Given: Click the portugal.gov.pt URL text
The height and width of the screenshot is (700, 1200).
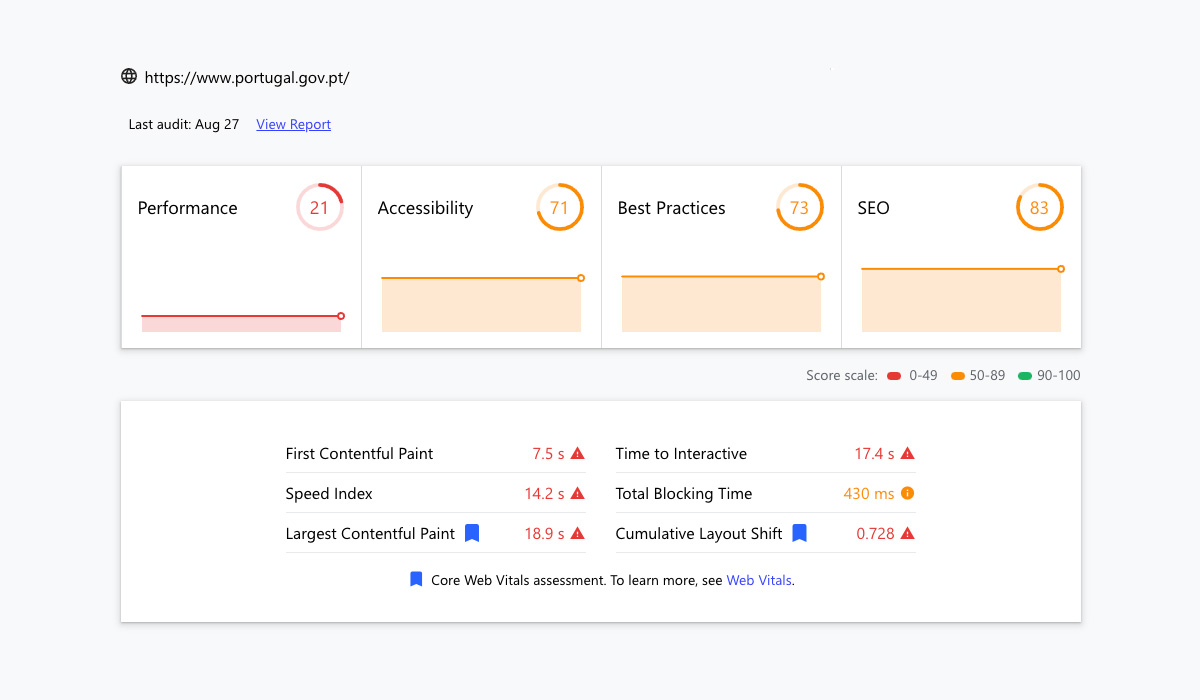Looking at the screenshot, I should pos(247,77).
